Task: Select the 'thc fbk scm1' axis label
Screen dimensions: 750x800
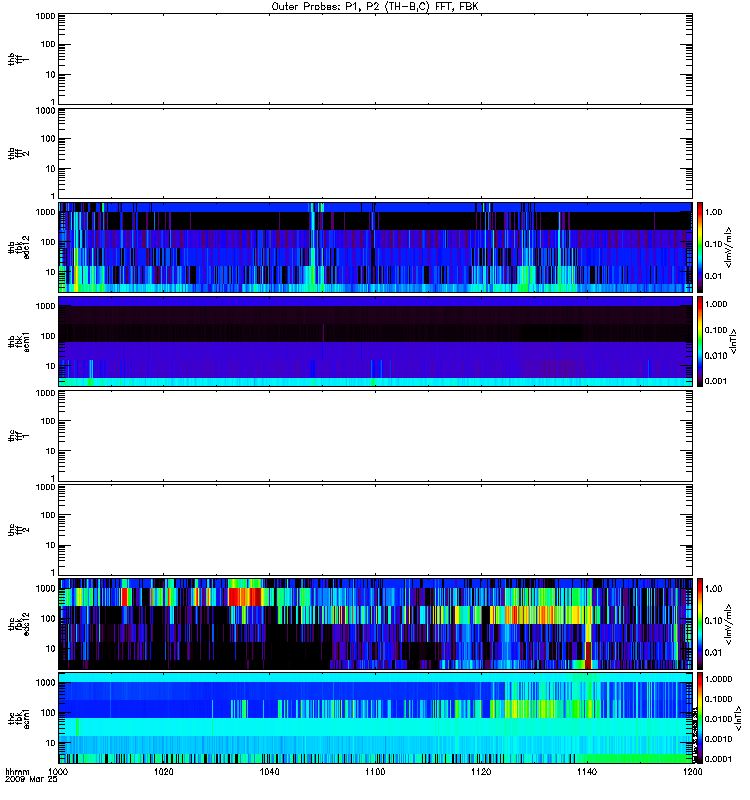Action: [x=18, y=718]
